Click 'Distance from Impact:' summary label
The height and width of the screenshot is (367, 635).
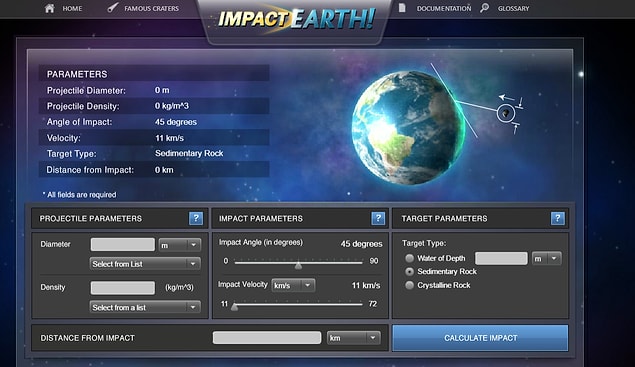[x=90, y=170]
